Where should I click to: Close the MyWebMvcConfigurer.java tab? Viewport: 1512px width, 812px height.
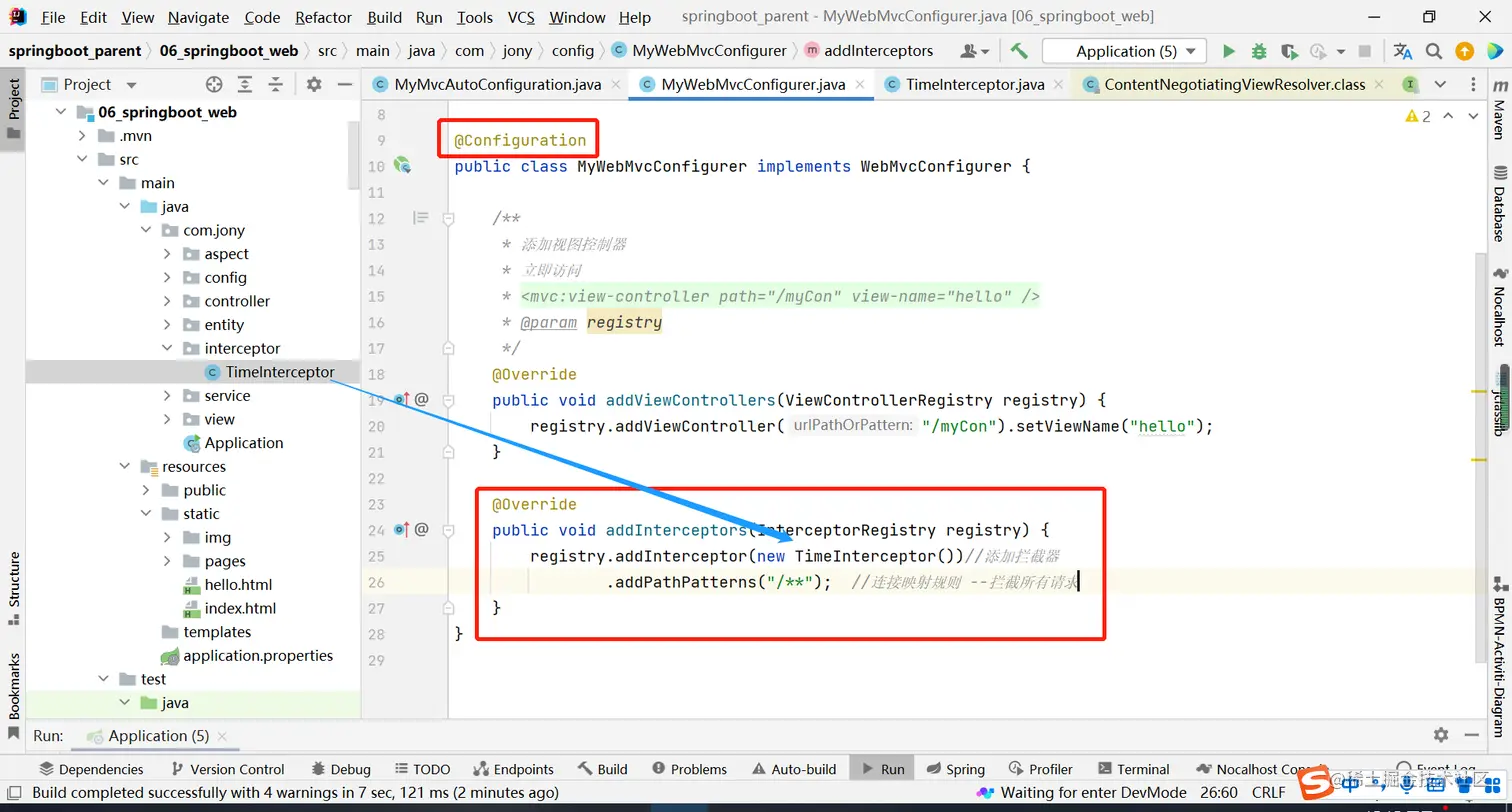point(860,85)
